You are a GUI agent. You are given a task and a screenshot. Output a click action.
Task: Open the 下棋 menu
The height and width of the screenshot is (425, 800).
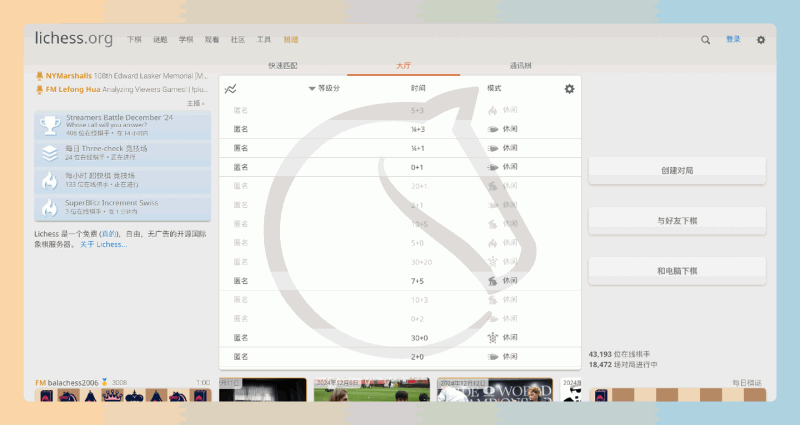pyautogui.click(x=134, y=39)
